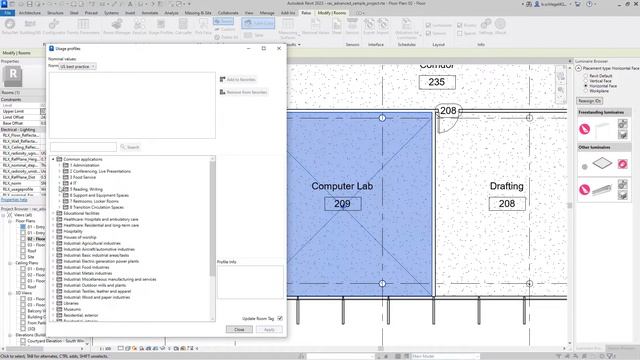Click pink icon beside linear luminaire
The image size is (640, 360).
[584, 189]
